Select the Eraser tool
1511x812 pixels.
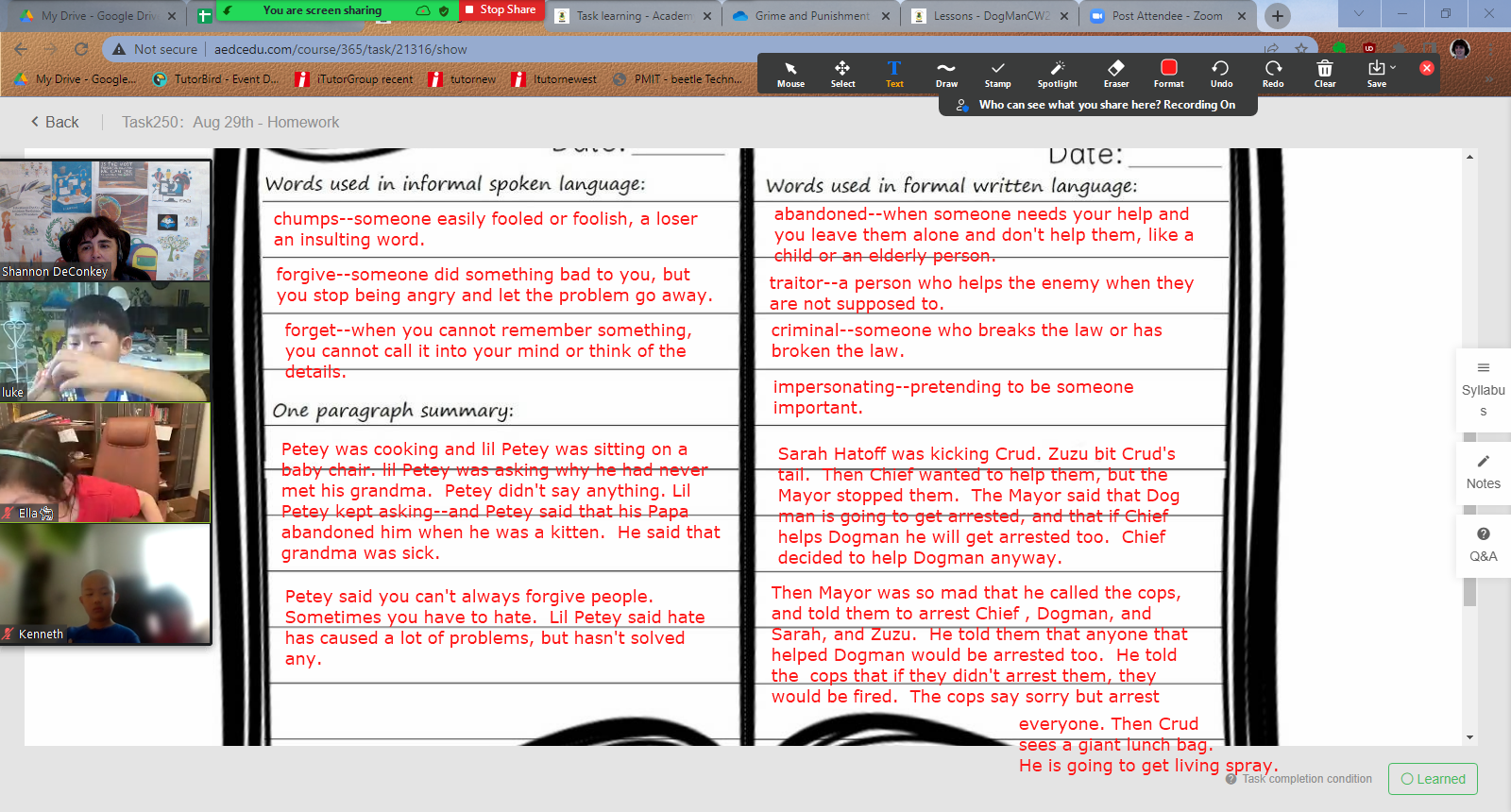[1116, 74]
